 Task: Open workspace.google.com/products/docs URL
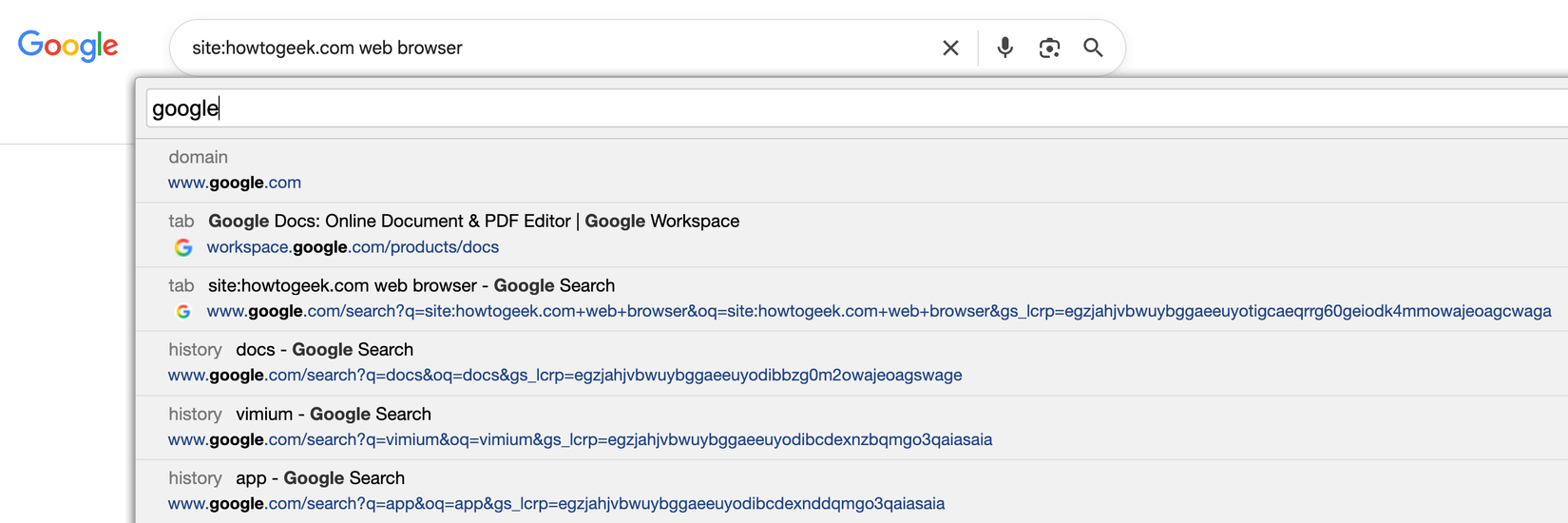pos(353,247)
